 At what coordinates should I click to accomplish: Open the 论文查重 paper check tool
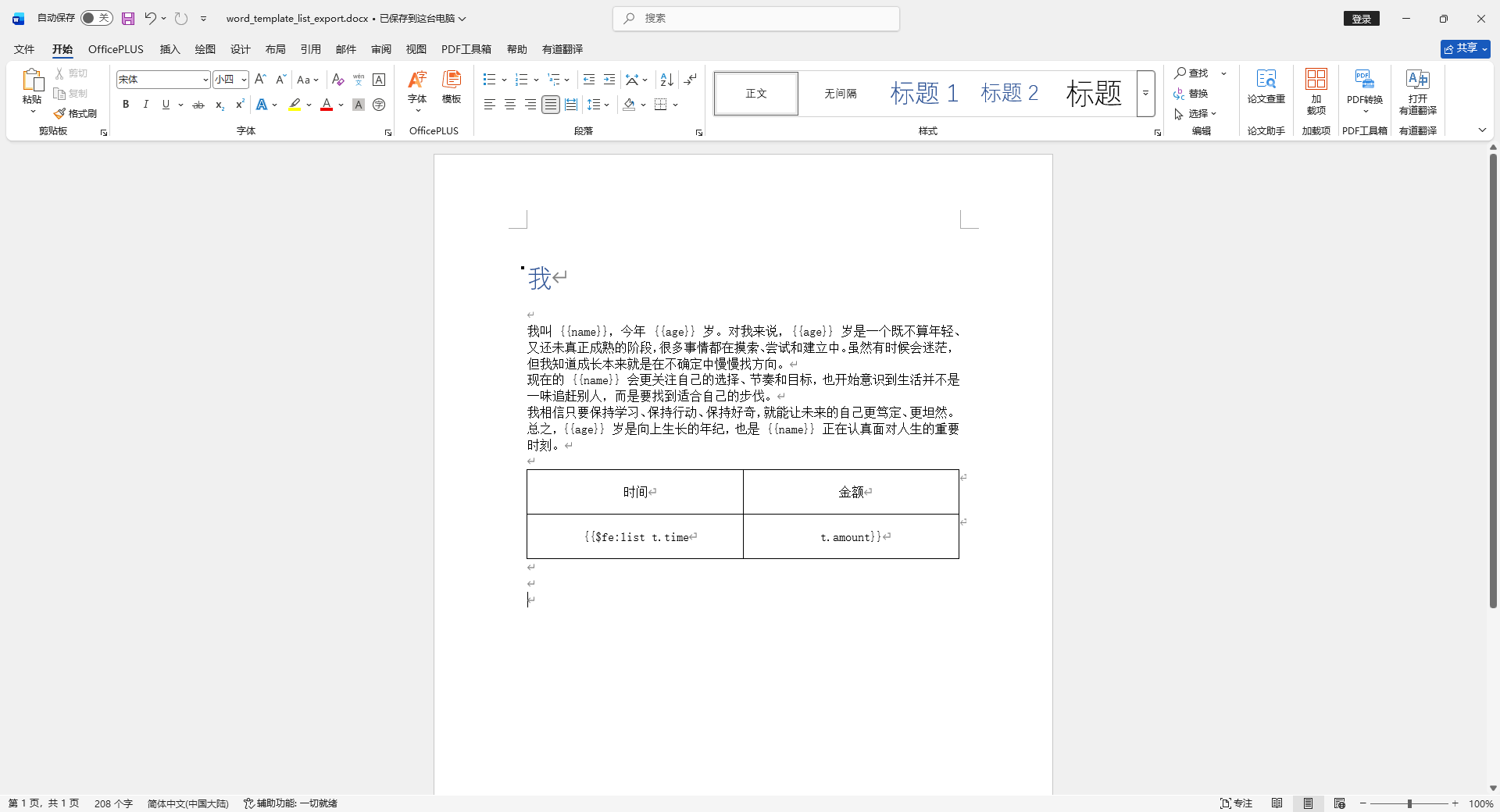[1266, 86]
